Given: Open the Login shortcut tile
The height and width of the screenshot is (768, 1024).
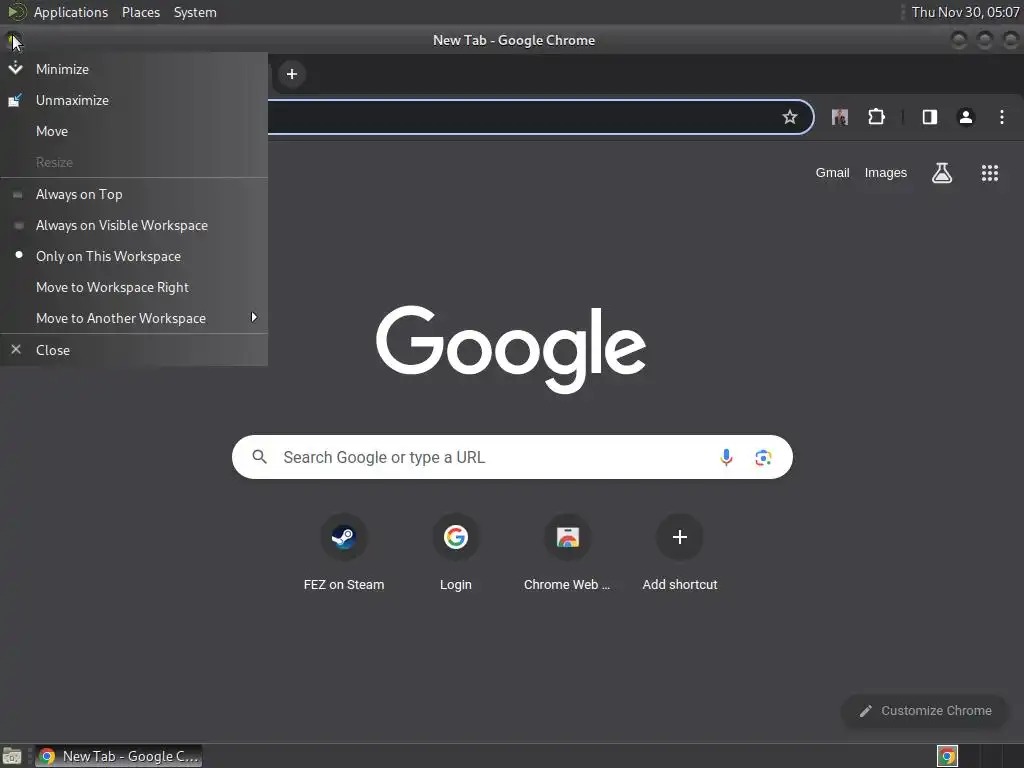Looking at the screenshot, I should click(x=455, y=554).
